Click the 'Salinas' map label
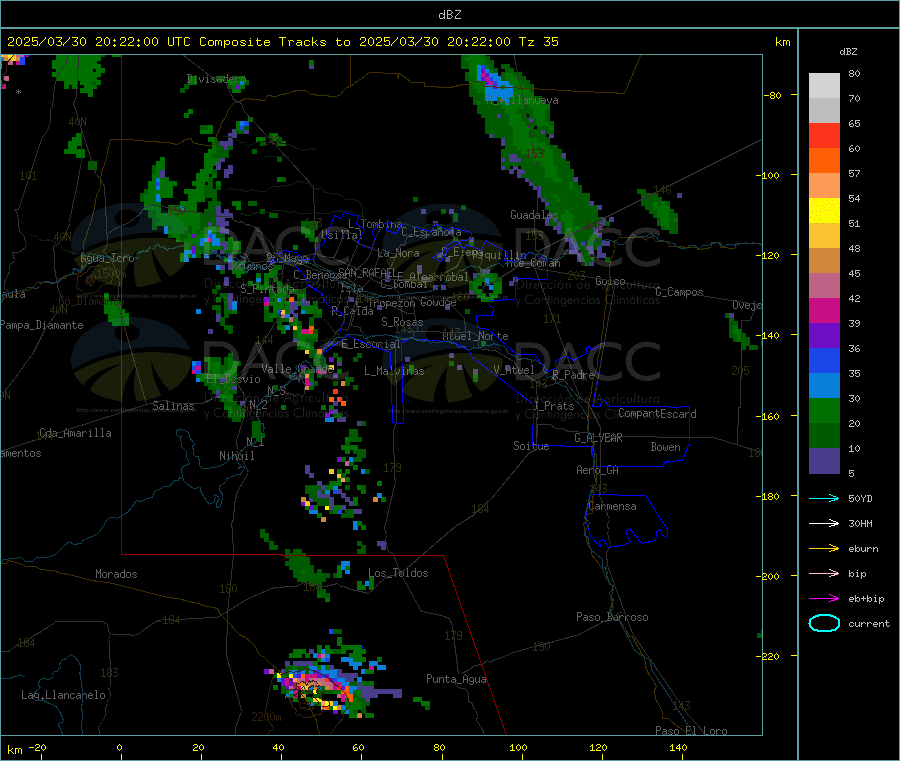Screen dimensions: 900x761 coord(173,406)
